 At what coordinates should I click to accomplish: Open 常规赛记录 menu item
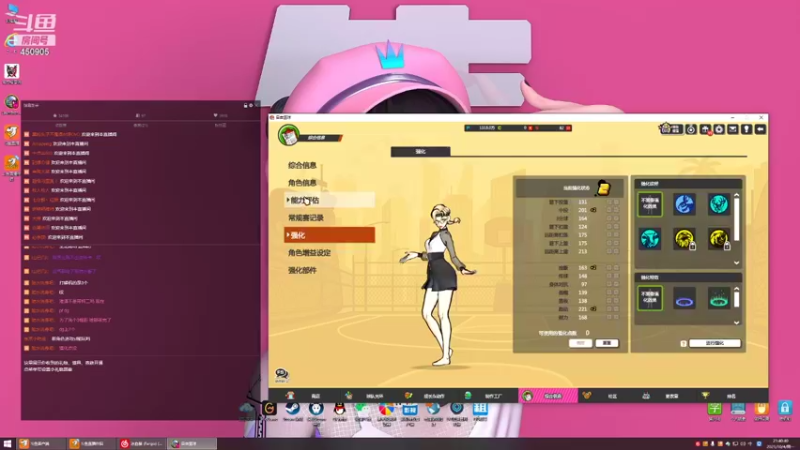(x=306, y=218)
